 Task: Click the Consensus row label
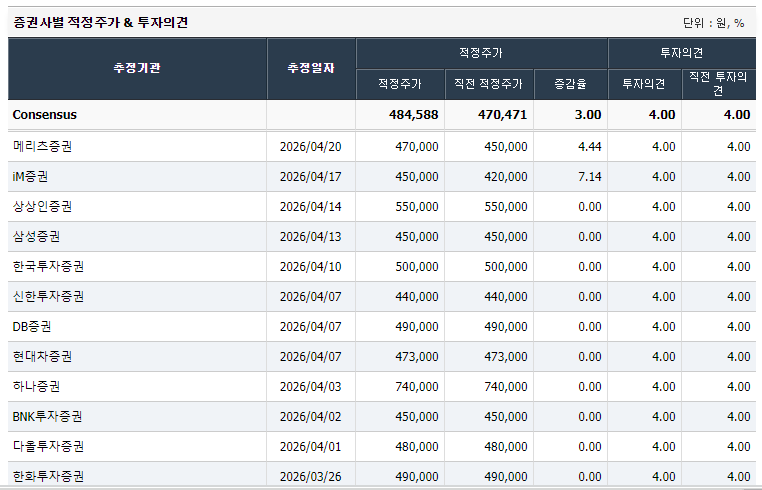(45, 115)
